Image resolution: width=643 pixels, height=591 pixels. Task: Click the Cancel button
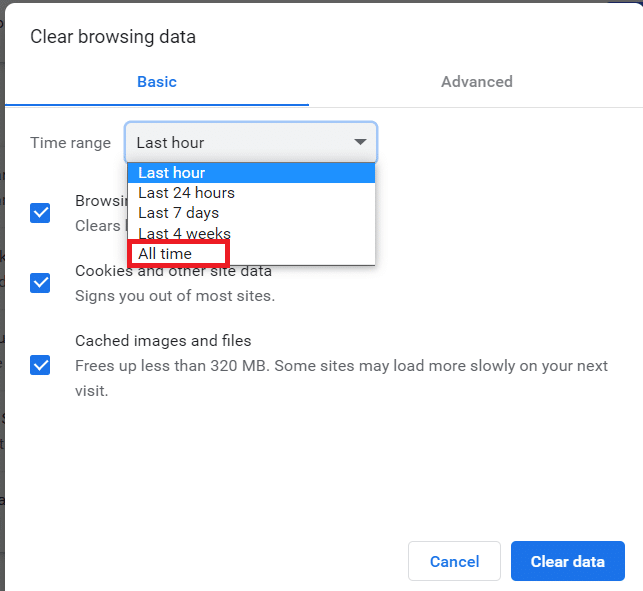(454, 561)
